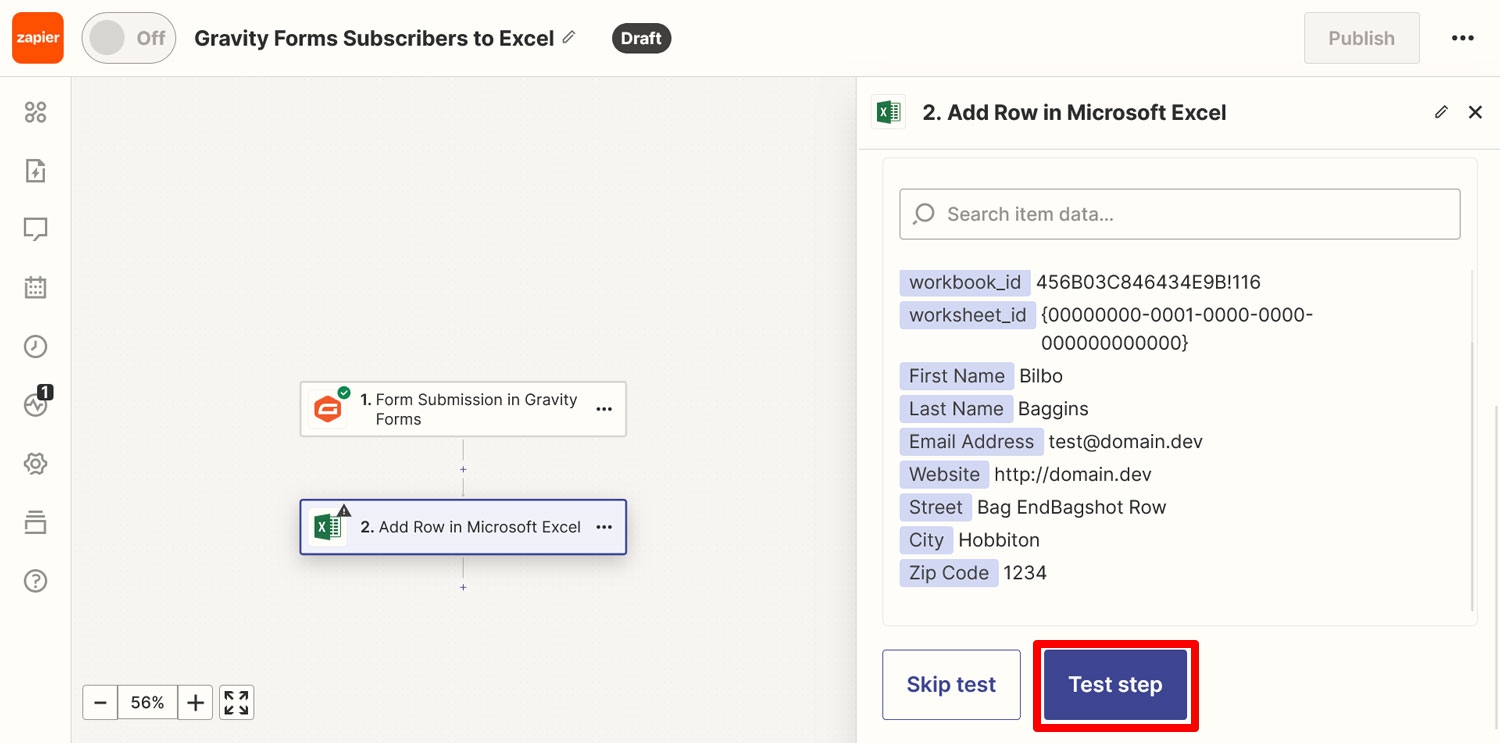Edit the Zap title pencil icon
1500x743 pixels.
569,37
